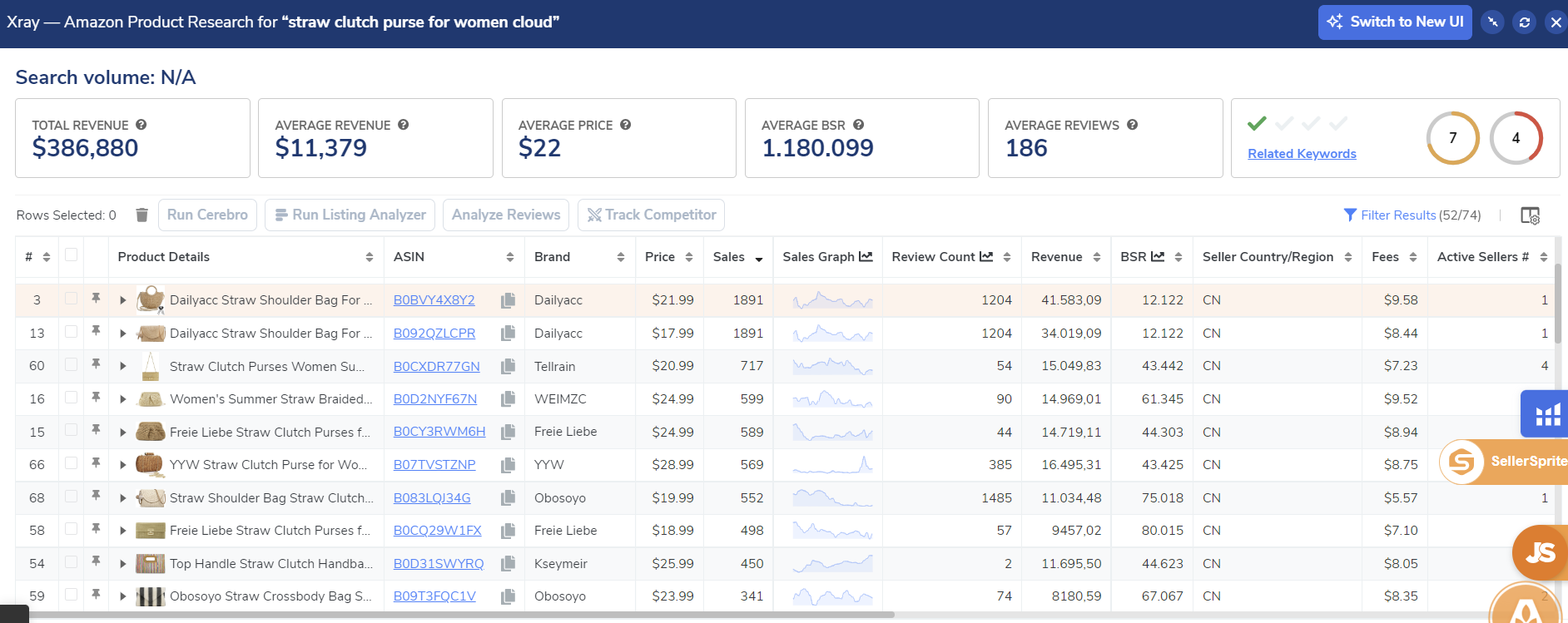This screenshot has width=1568, height=623.
Task: Click the Average Revenue help question mark
Action: [403, 125]
